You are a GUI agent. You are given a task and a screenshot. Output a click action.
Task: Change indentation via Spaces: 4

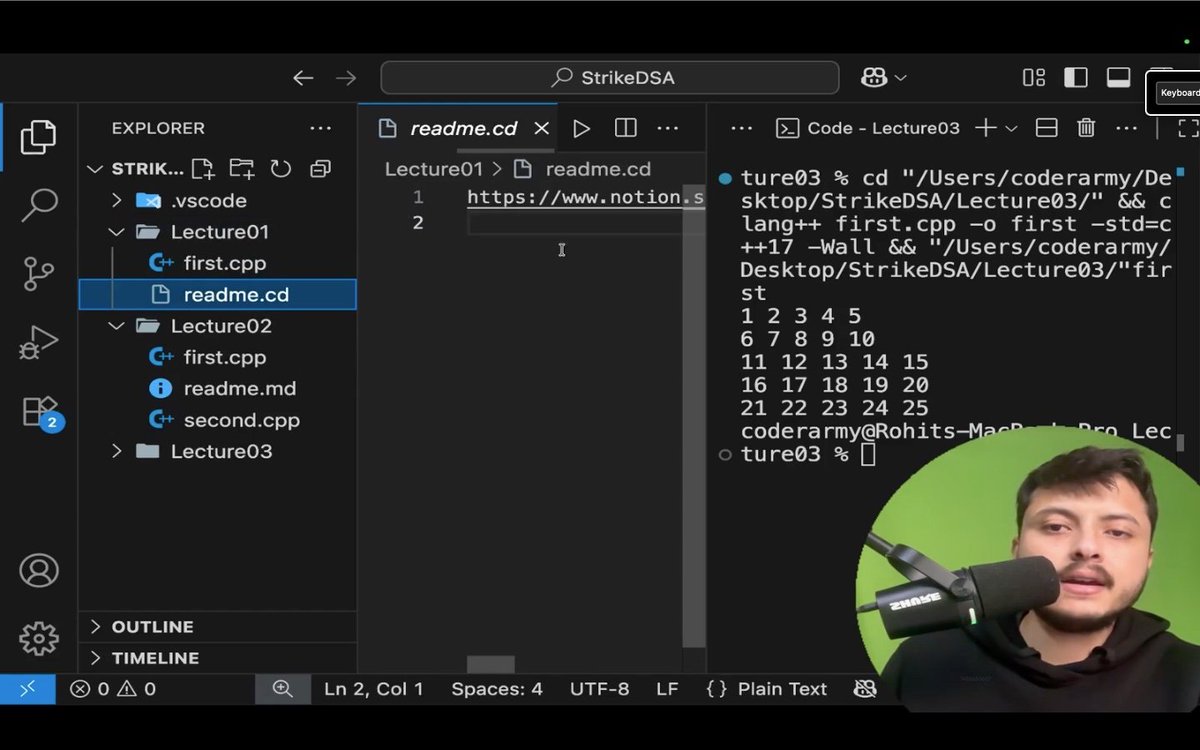tap(497, 689)
